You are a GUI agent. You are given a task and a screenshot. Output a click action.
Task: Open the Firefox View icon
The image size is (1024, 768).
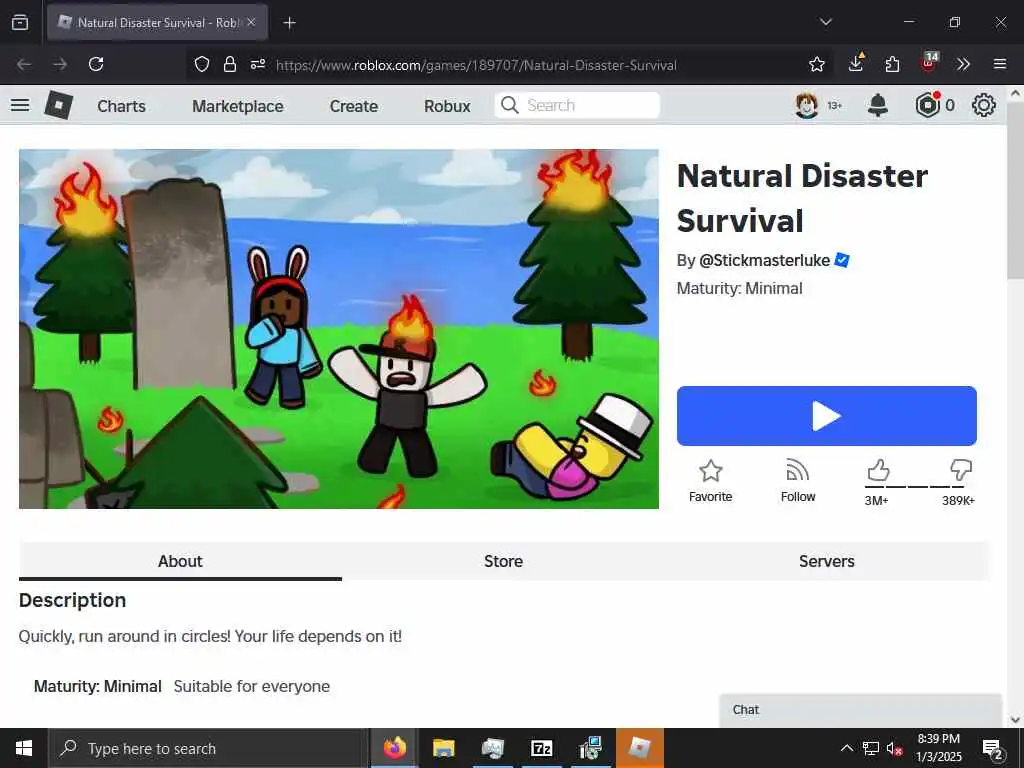click(x=20, y=22)
